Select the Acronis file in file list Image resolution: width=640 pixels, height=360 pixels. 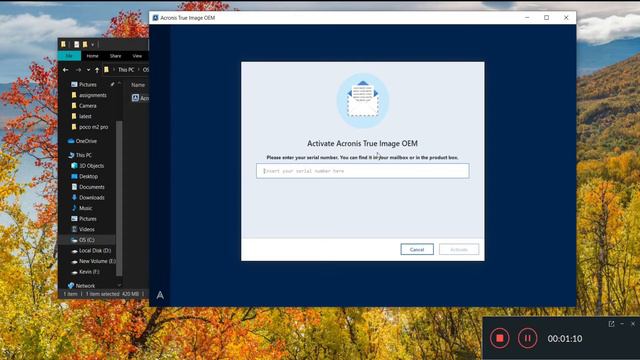[140, 98]
